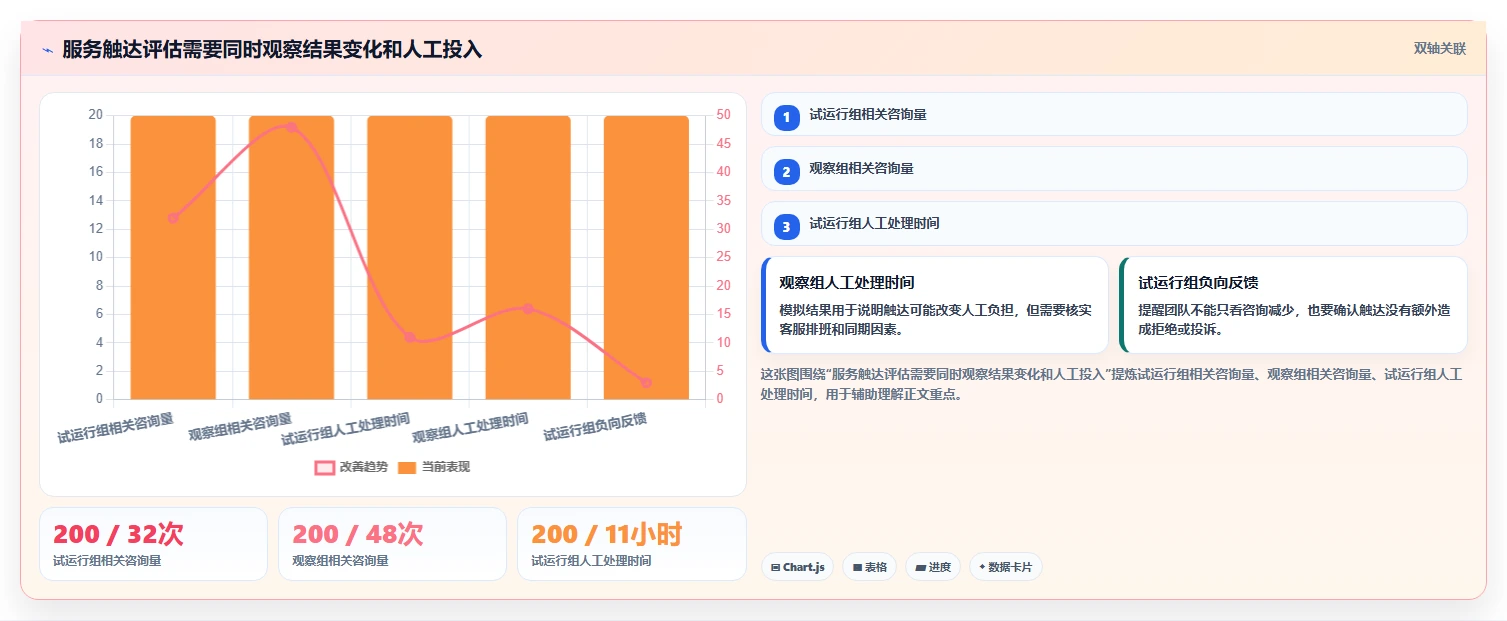Image resolution: width=1507 pixels, height=621 pixels.
Task: Select the 观察组相关咨询量 list item
Action: tap(1114, 169)
